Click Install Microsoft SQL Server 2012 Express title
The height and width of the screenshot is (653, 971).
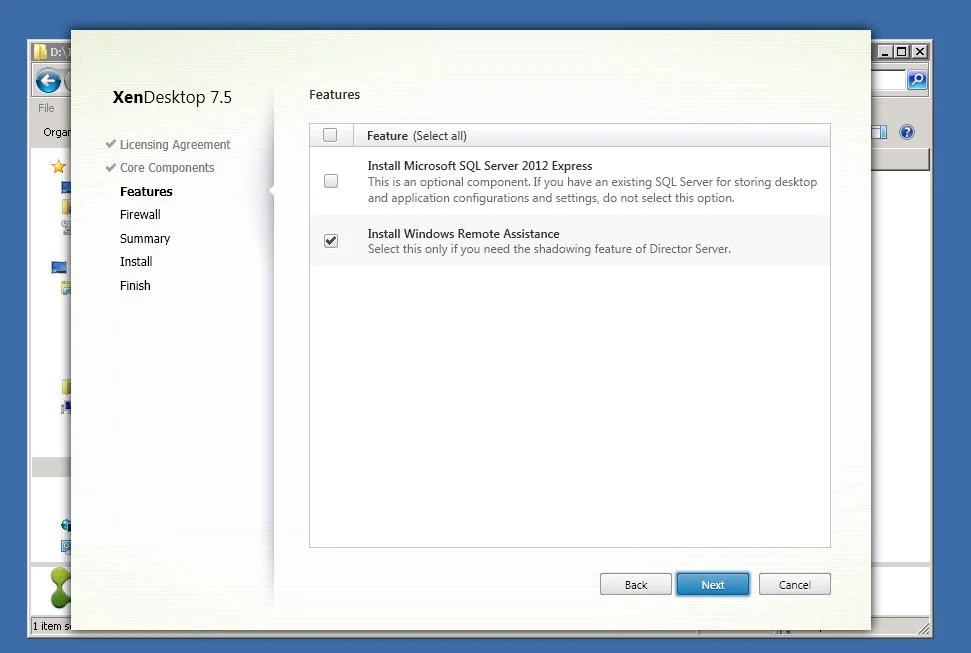(x=479, y=165)
